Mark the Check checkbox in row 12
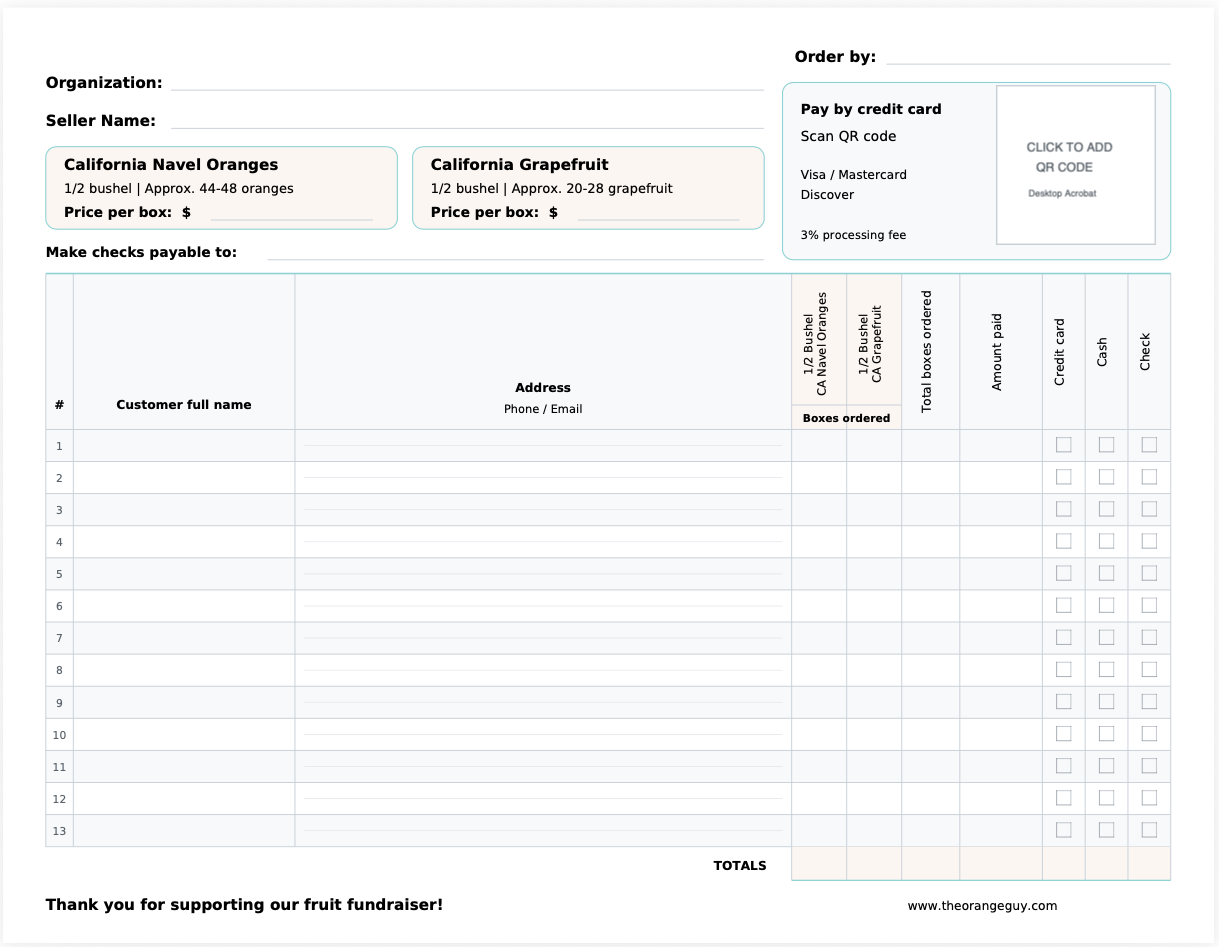Screen dimensions: 1219x947 pyautogui.click(x=1149, y=797)
